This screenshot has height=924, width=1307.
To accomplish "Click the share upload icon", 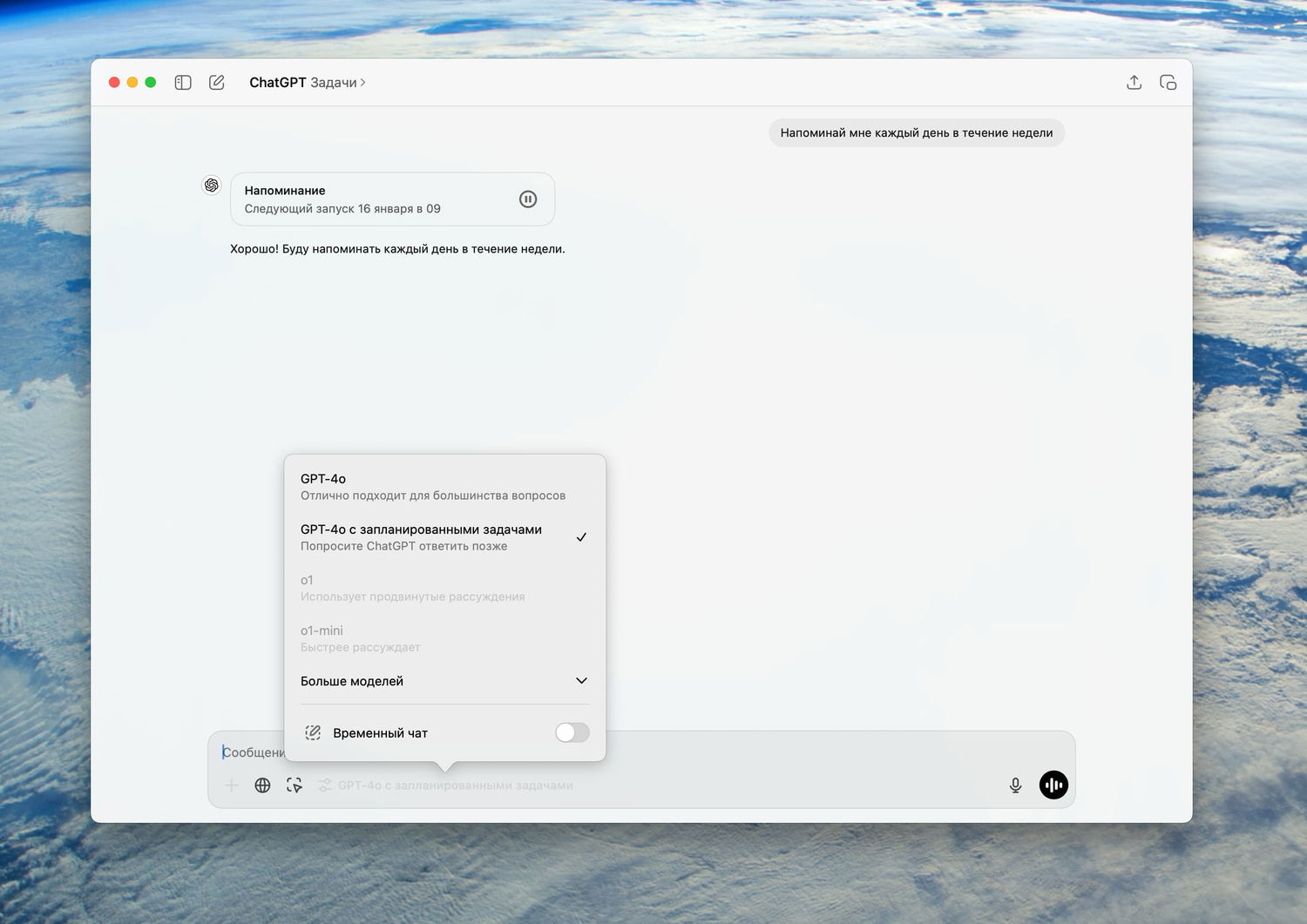I will 1134,83.
